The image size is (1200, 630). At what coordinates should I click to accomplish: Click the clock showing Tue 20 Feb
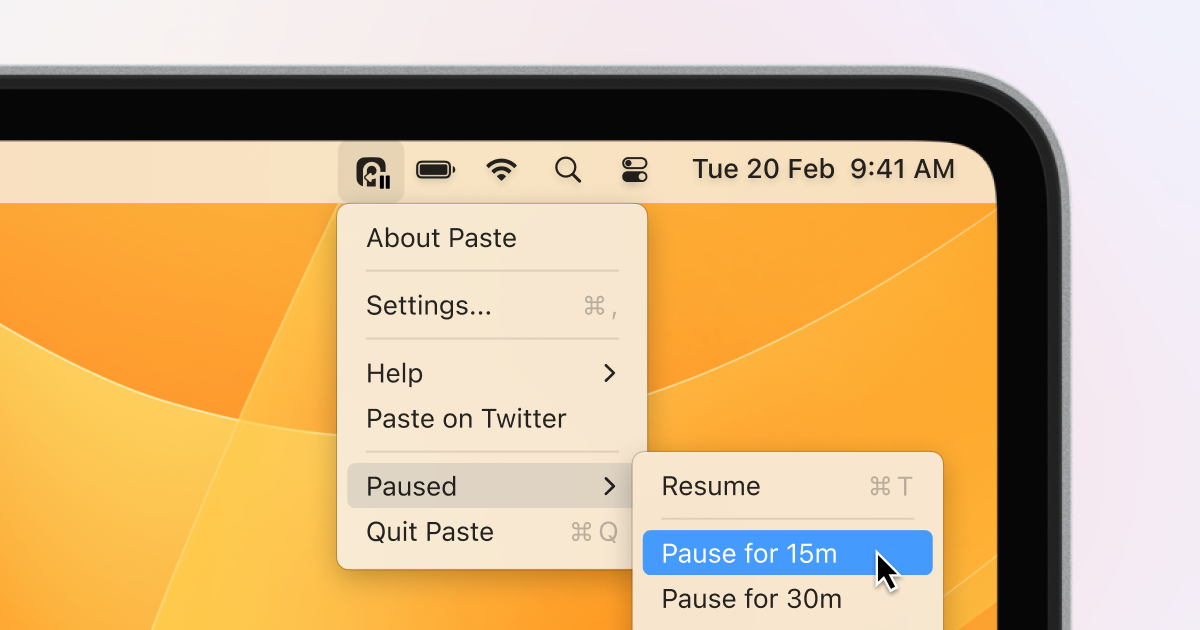pos(763,169)
